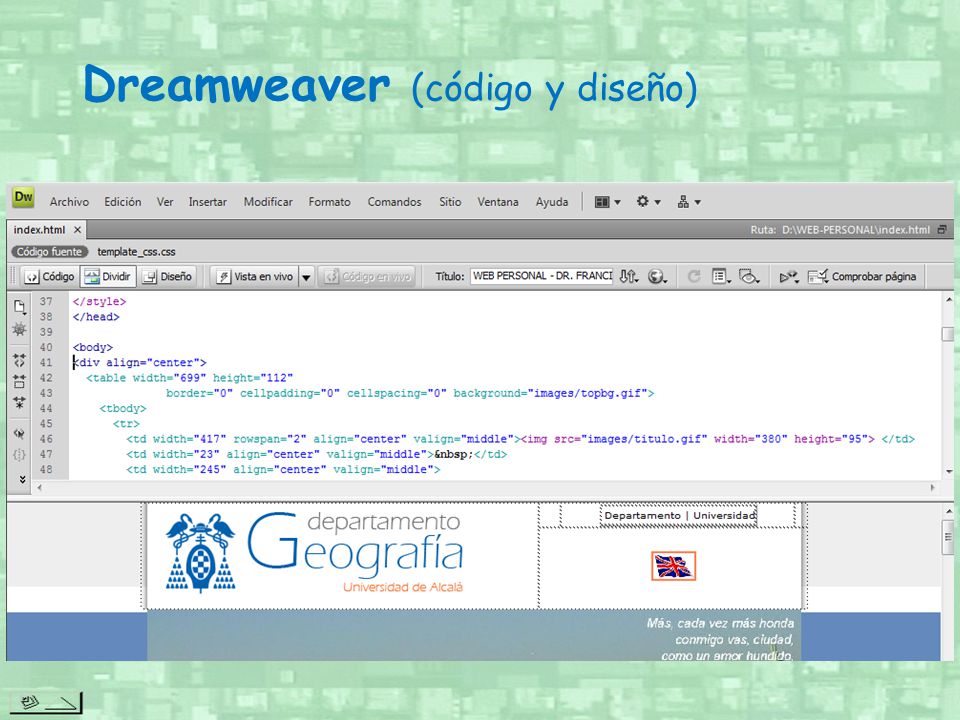Click the open documents icon in coding toolbar

click(20, 306)
